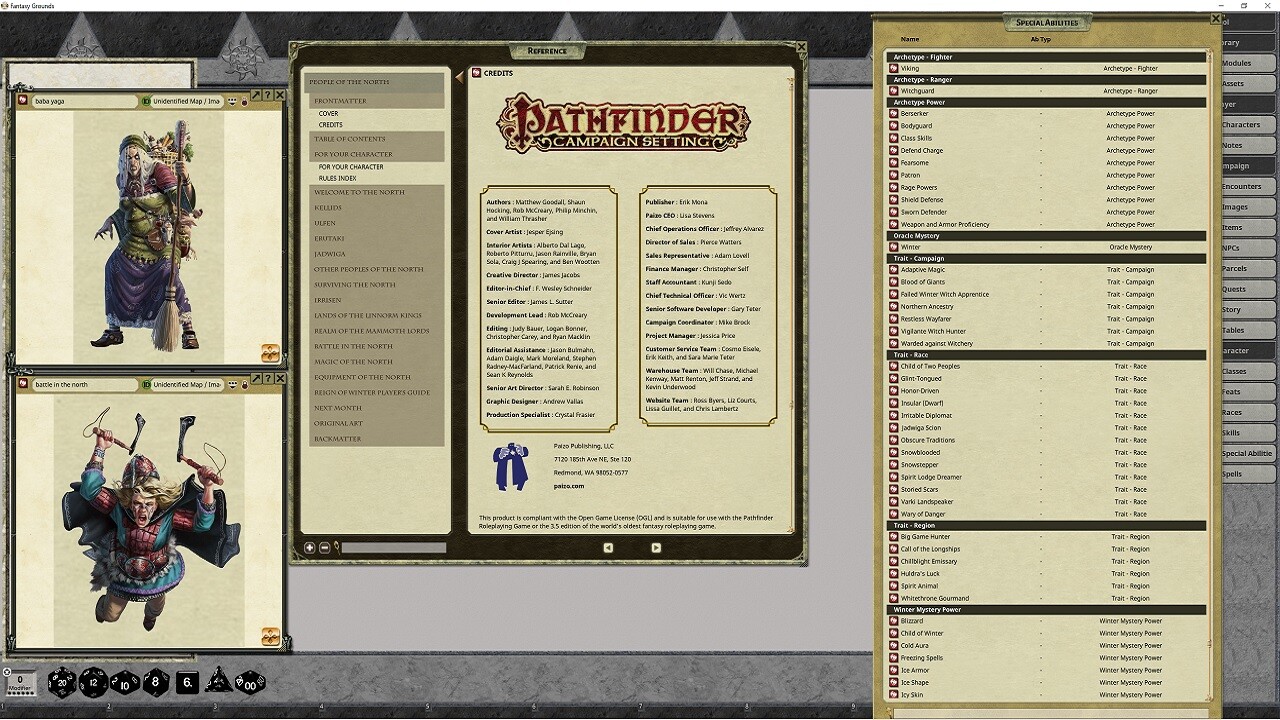Open the radial menu icon on the baba yaga image
The image size is (1280, 720).
pyautogui.click(x=268, y=352)
